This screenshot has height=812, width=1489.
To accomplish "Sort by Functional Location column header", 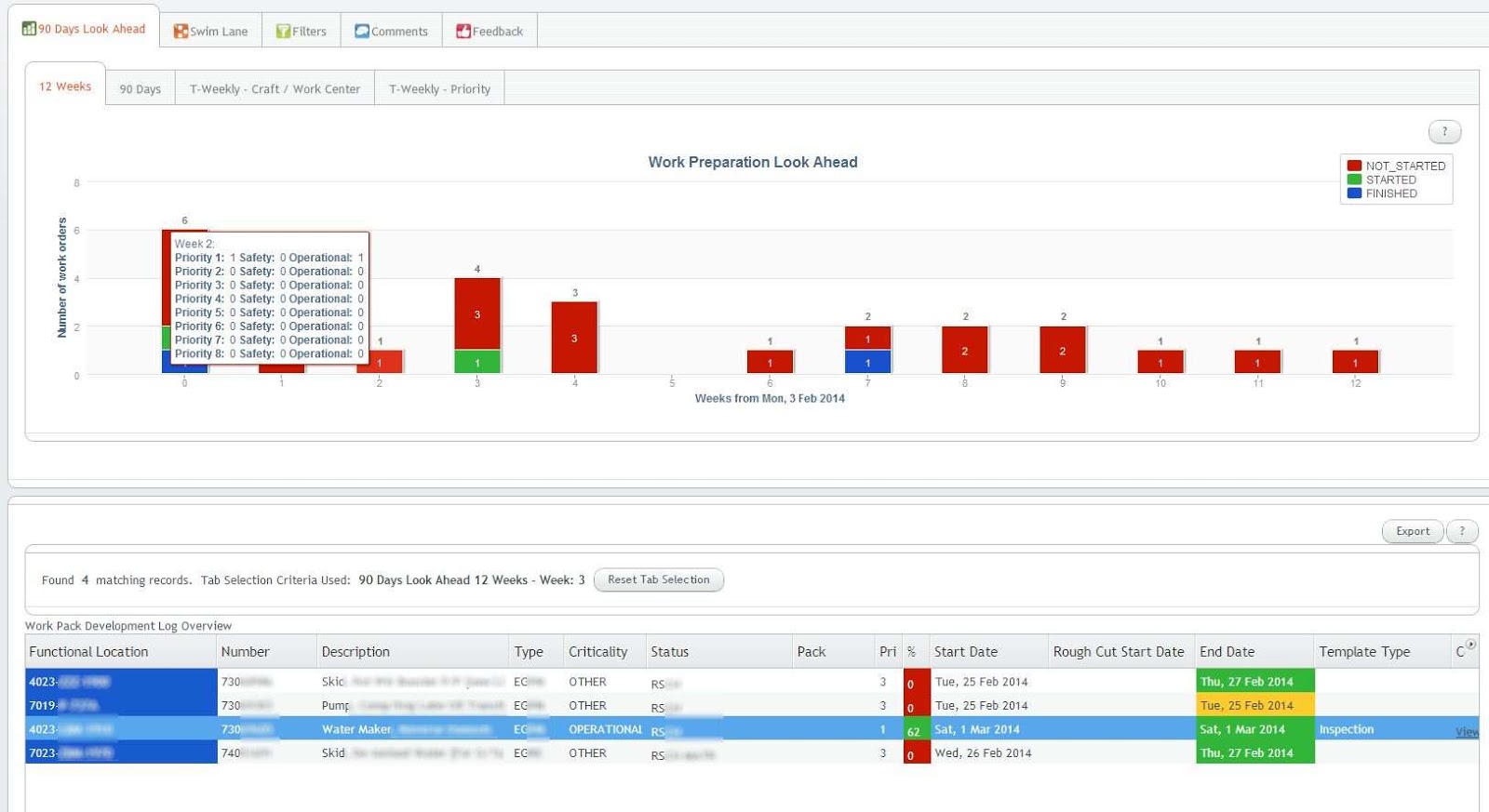I will coord(121,651).
